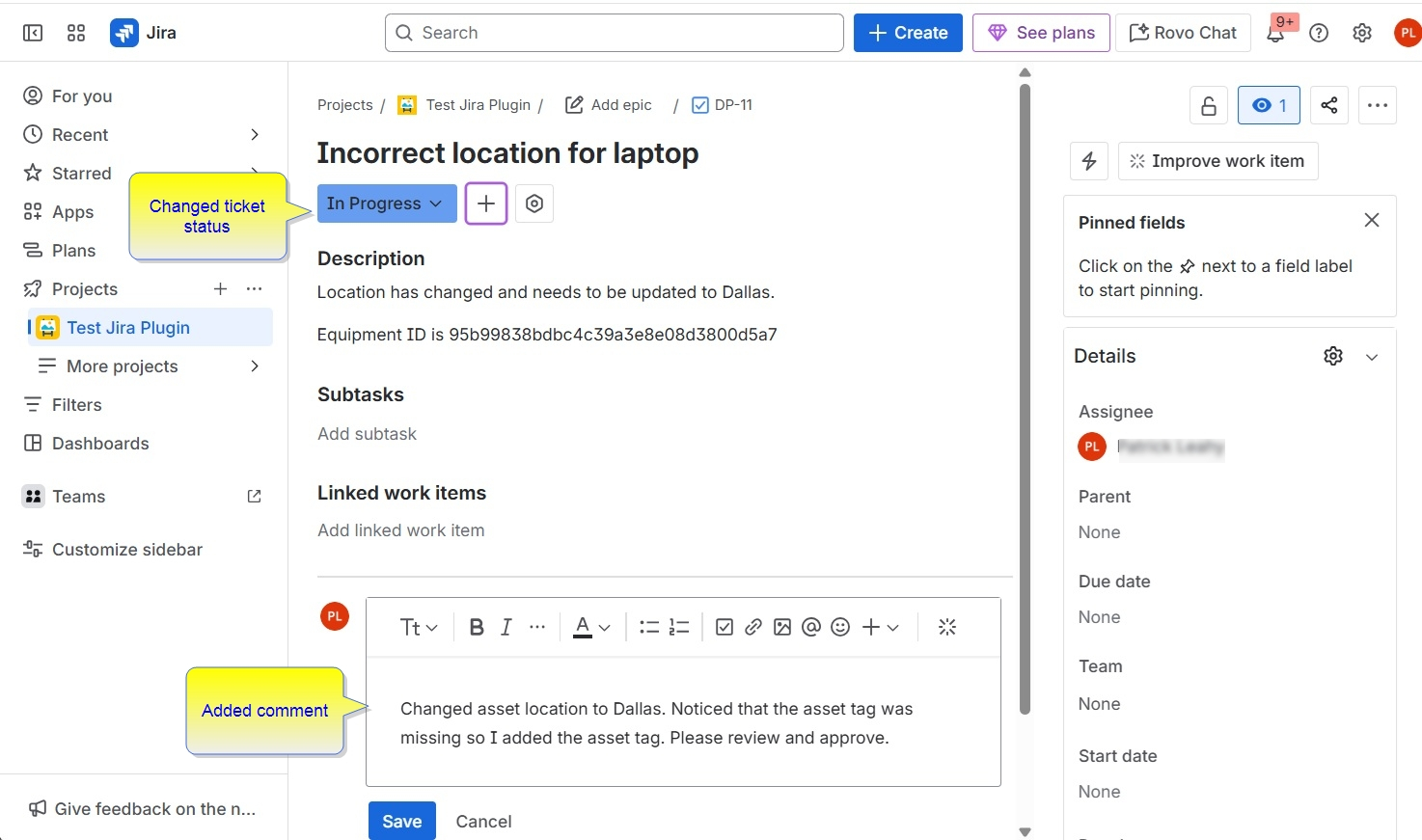Insert an emoji into the comment
Viewport: 1422px width, 840px height.
coord(839,627)
